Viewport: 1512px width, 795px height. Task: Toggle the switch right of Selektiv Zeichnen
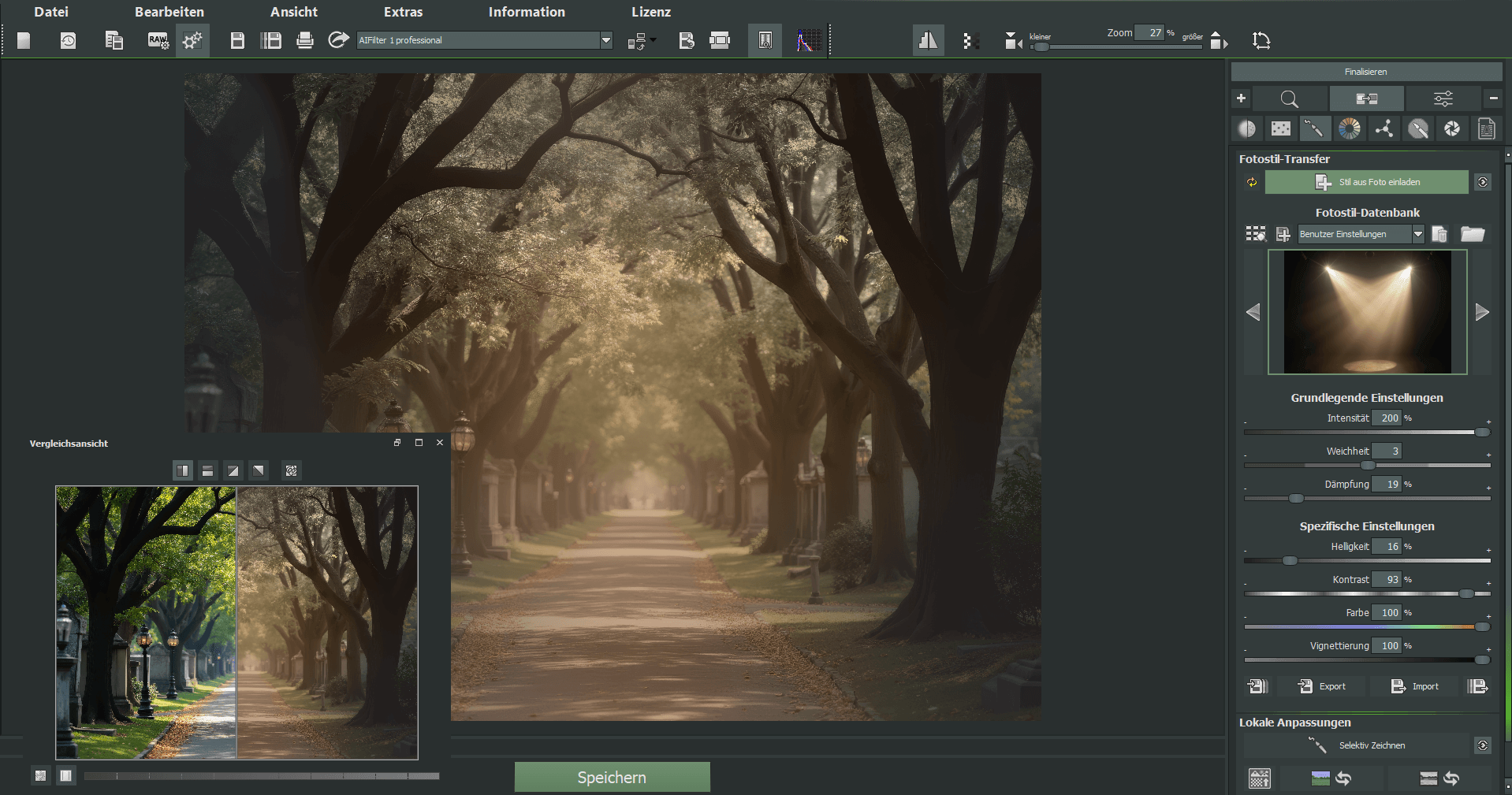point(1483,745)
